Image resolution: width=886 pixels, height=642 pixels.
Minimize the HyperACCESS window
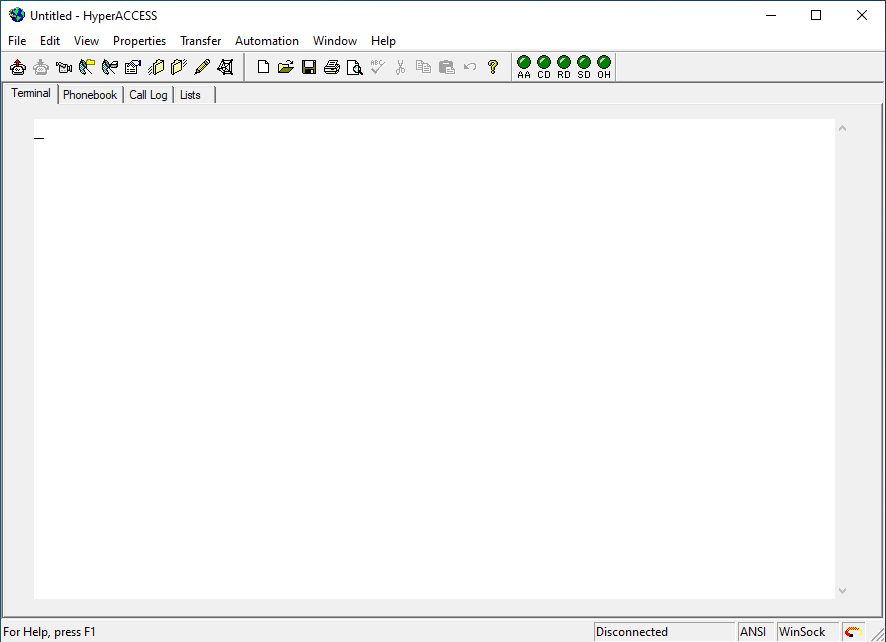pos(771,15)
